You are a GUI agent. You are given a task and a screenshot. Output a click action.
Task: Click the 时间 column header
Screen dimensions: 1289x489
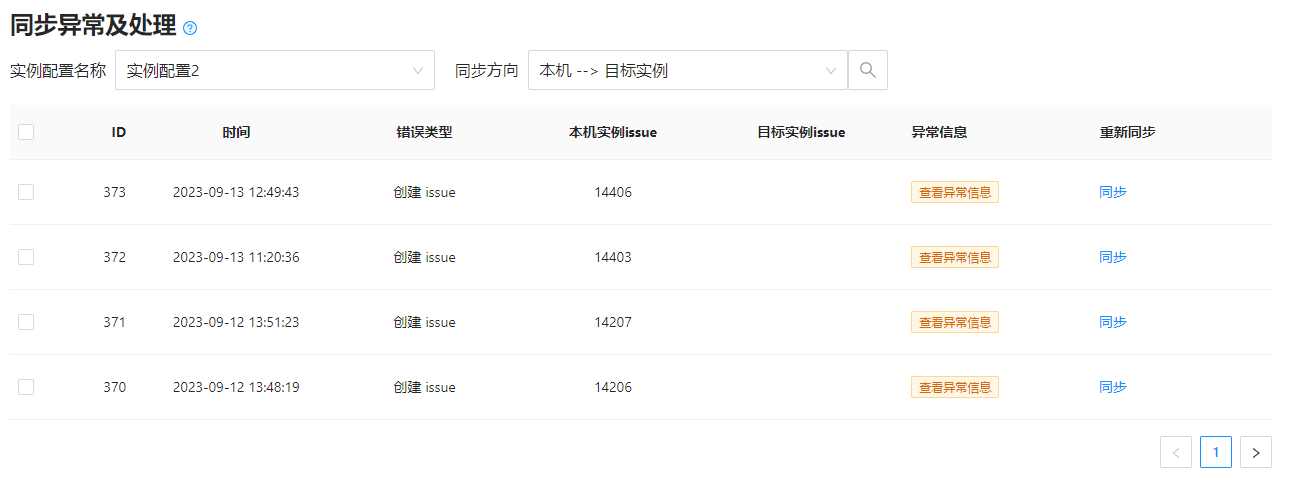pos(236,132)
